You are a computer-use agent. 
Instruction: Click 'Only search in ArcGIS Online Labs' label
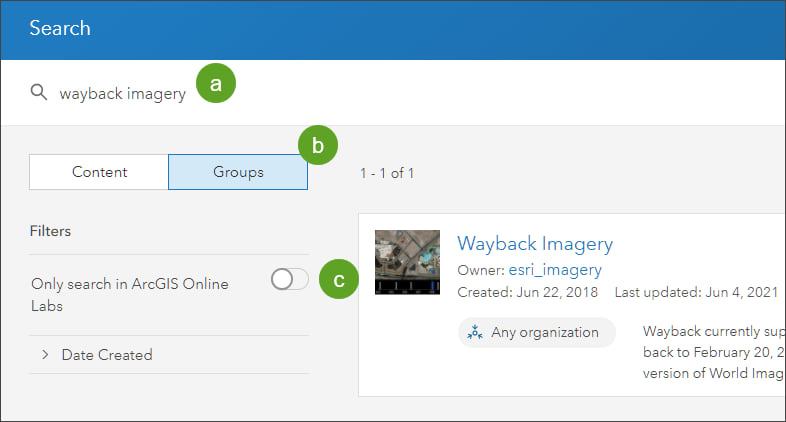130,295
